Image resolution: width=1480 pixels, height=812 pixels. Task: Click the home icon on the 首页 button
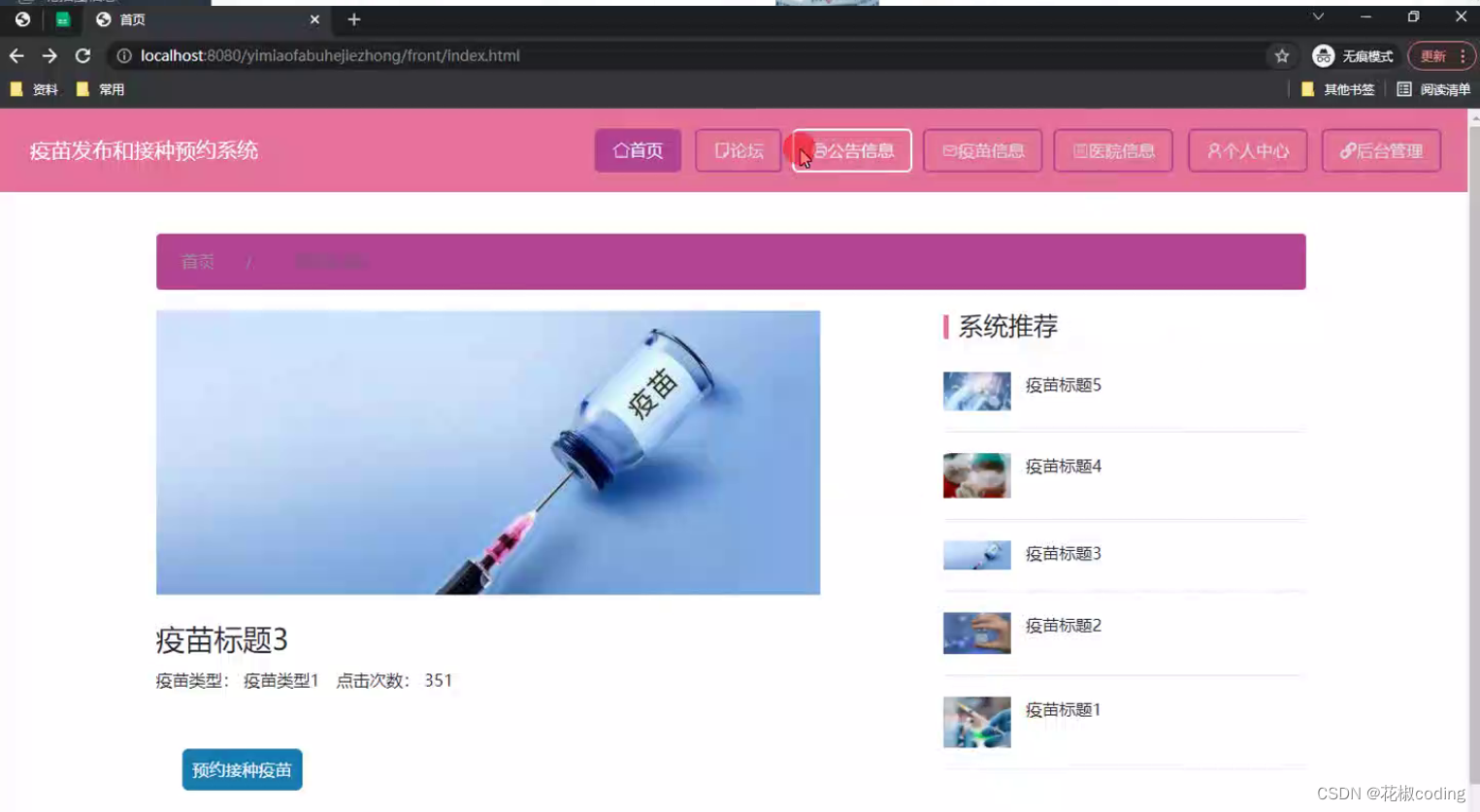(621, 150)
